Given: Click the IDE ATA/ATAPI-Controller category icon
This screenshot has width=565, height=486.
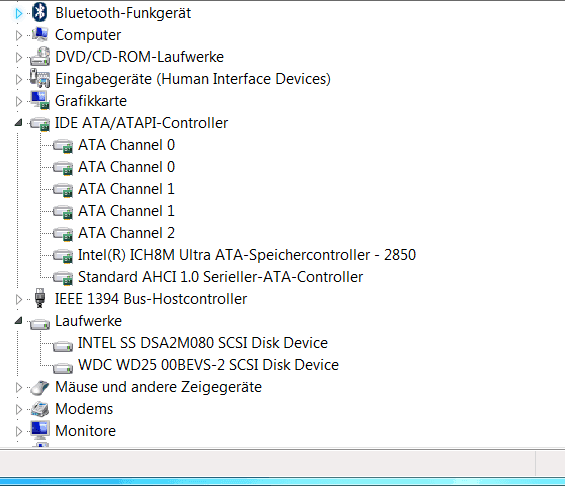Looking at the screenshot, I should tap(40, 124).
